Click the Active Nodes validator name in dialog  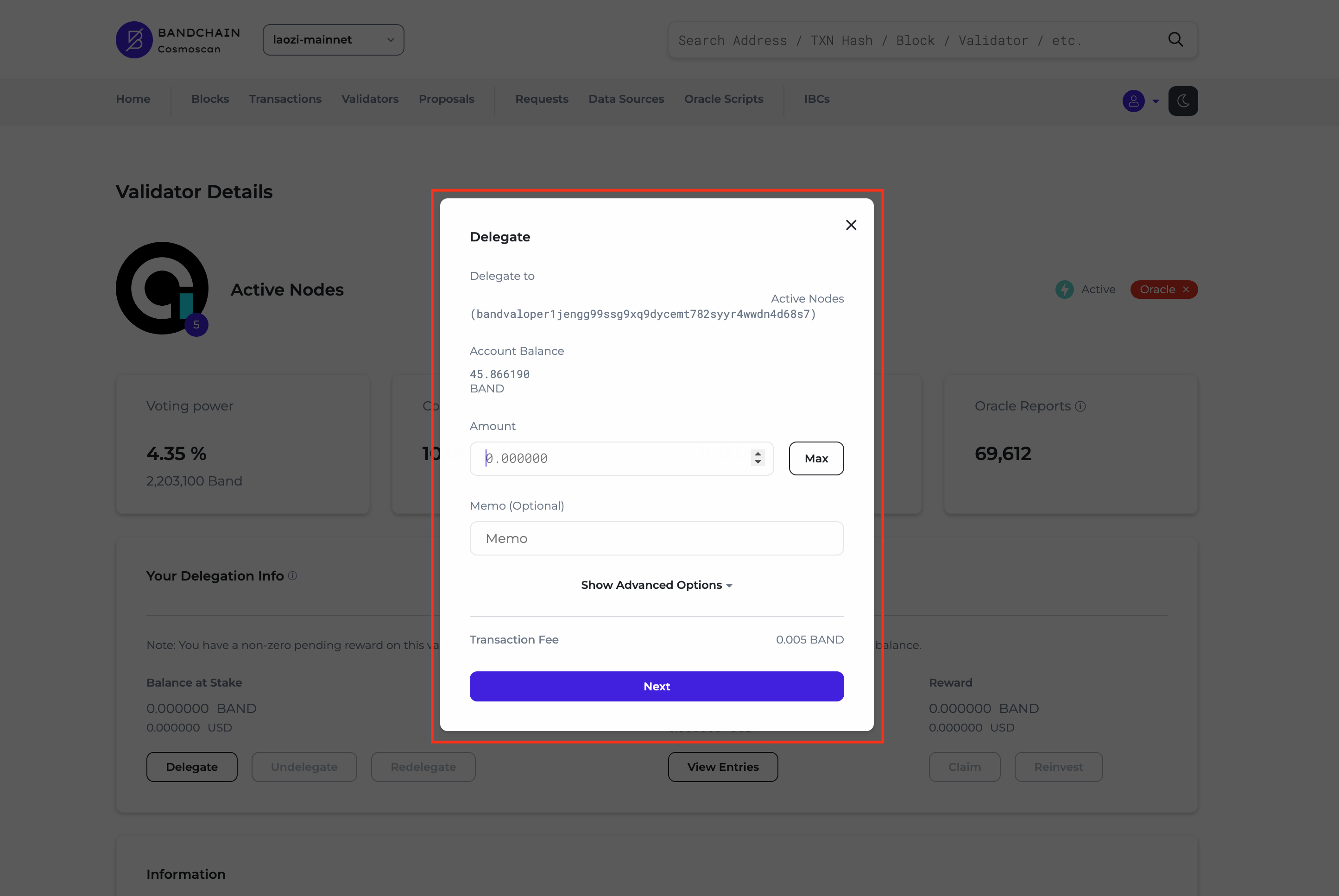(807, 299)
